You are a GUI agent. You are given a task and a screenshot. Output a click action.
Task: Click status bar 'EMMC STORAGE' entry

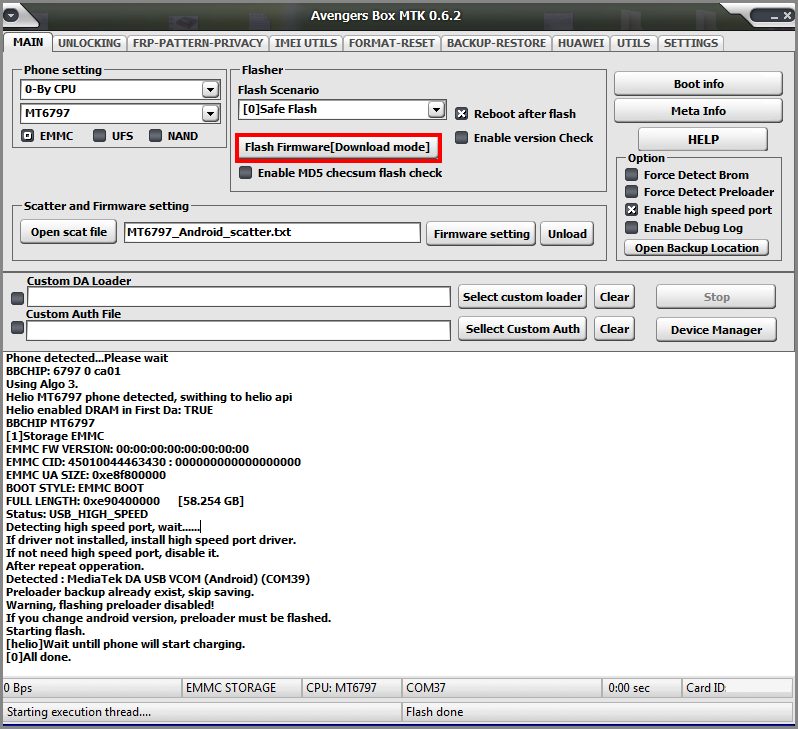[x=242, y=688]
